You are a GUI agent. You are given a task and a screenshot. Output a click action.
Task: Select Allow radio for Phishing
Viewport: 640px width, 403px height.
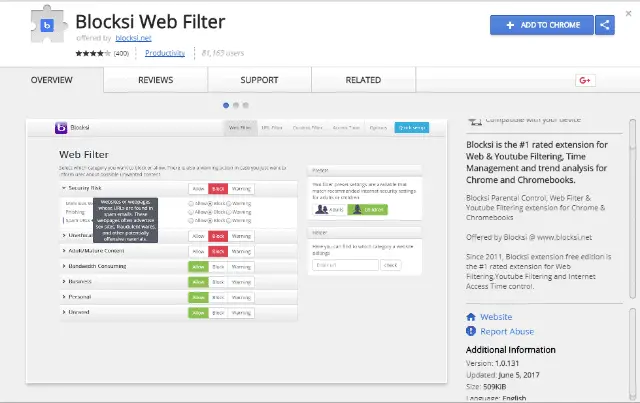tap(191, 212)
